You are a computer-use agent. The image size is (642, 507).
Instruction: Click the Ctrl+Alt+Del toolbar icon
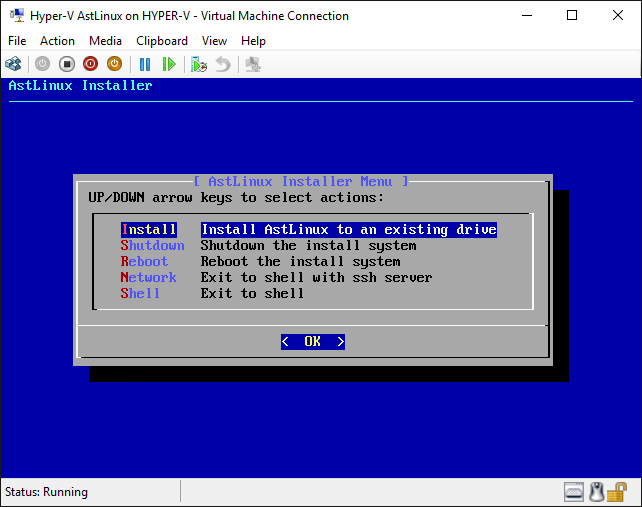tap(13, 64)
